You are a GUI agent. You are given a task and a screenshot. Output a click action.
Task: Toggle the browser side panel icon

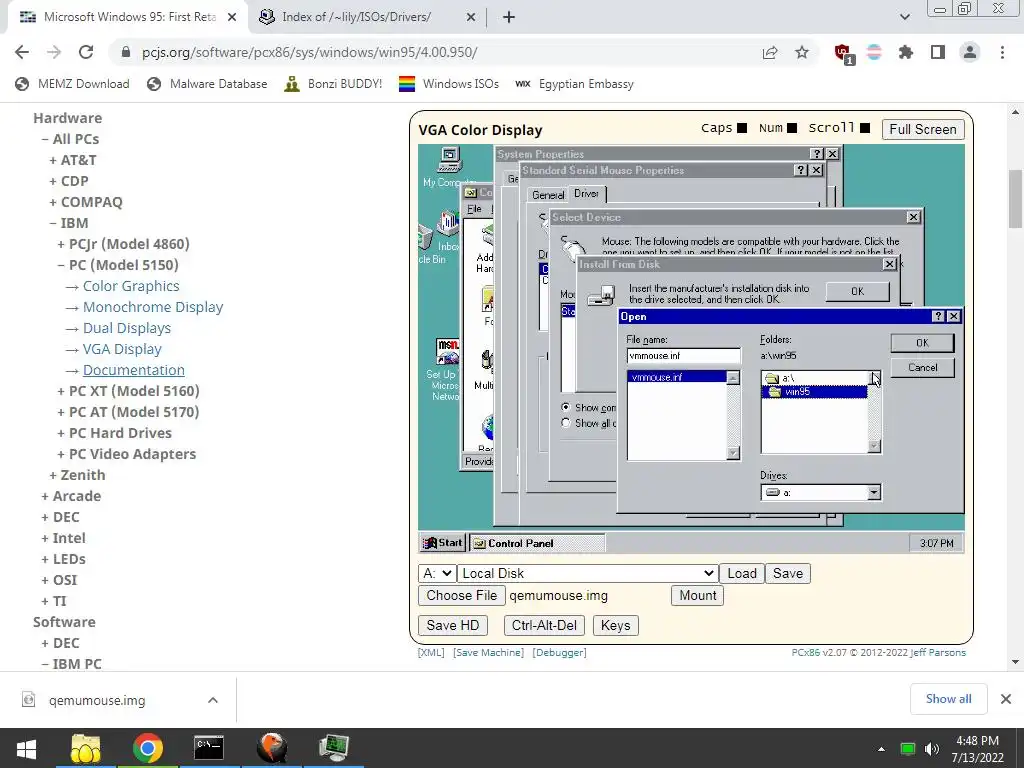(938, 52)
